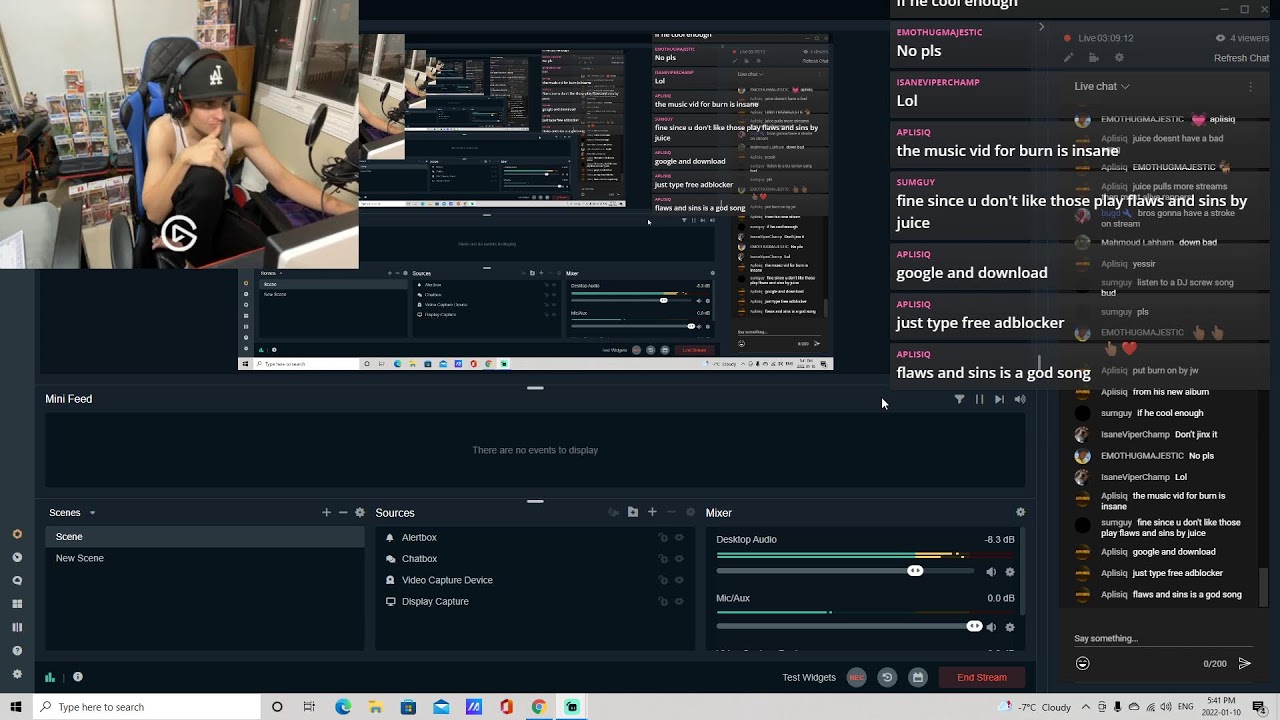The width and height of the screenshot is (1280, 720).
Task: Open Google Chrome from taskbar
Action: 539,707
